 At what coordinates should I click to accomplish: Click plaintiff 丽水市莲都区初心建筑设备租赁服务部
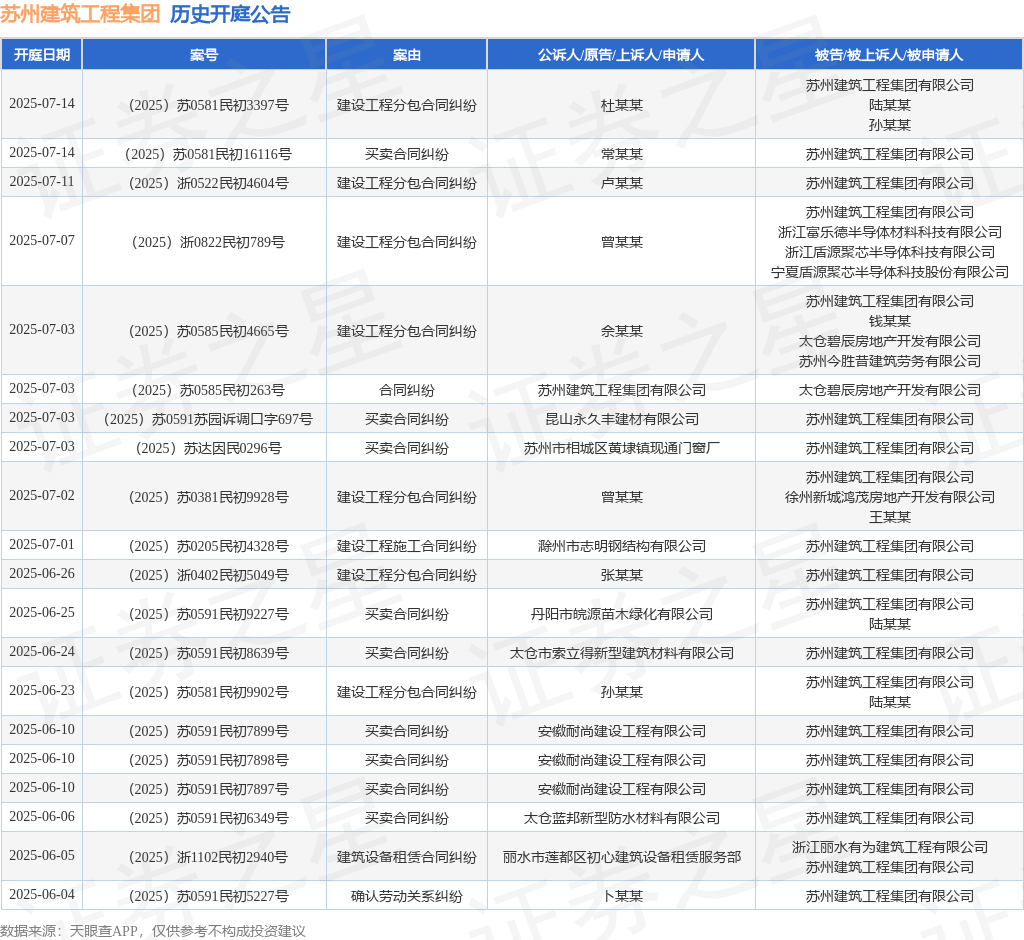click(x=622, y=857)
